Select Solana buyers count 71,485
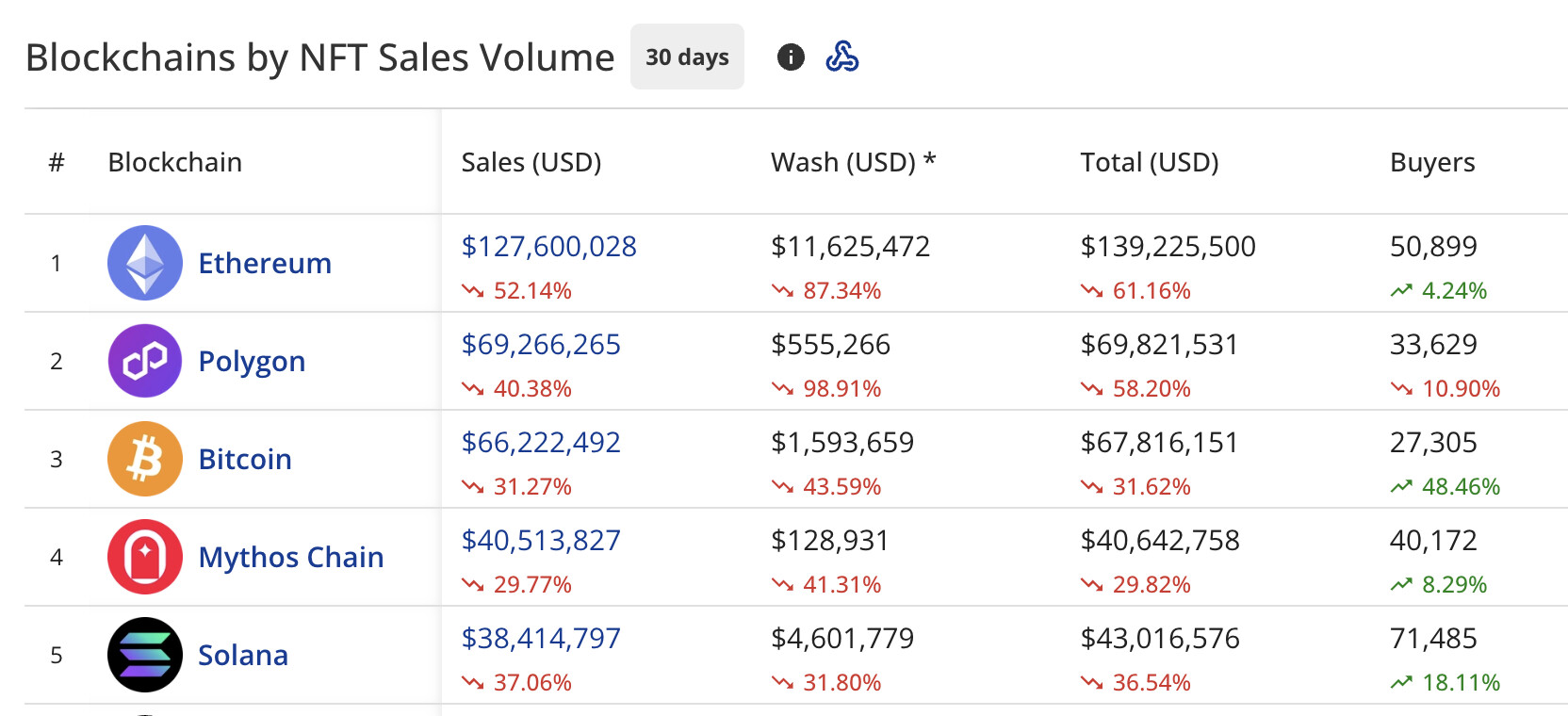1568x716 pixels. [1433, 639]
